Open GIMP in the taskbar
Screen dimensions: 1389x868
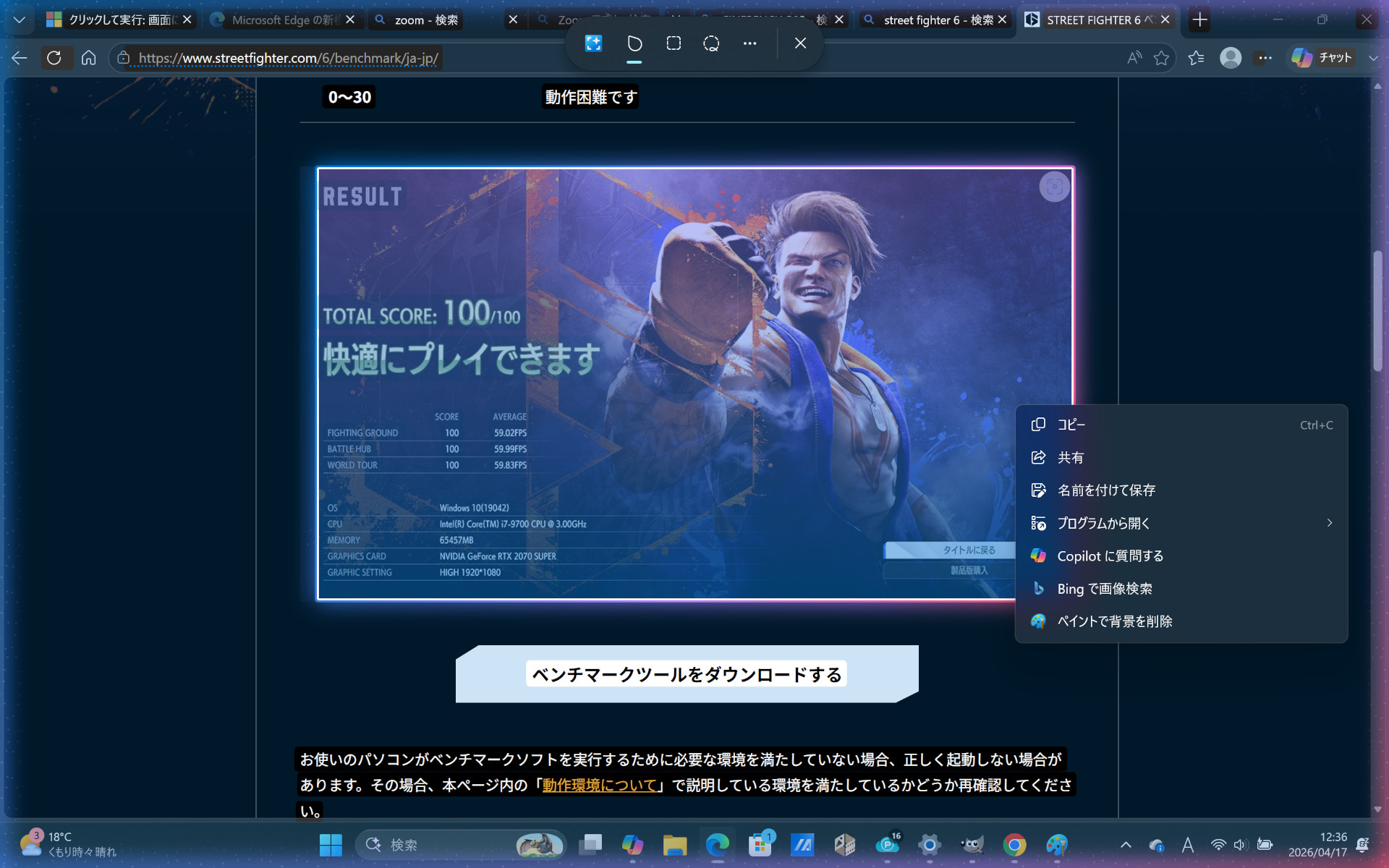tap(972, 844)
